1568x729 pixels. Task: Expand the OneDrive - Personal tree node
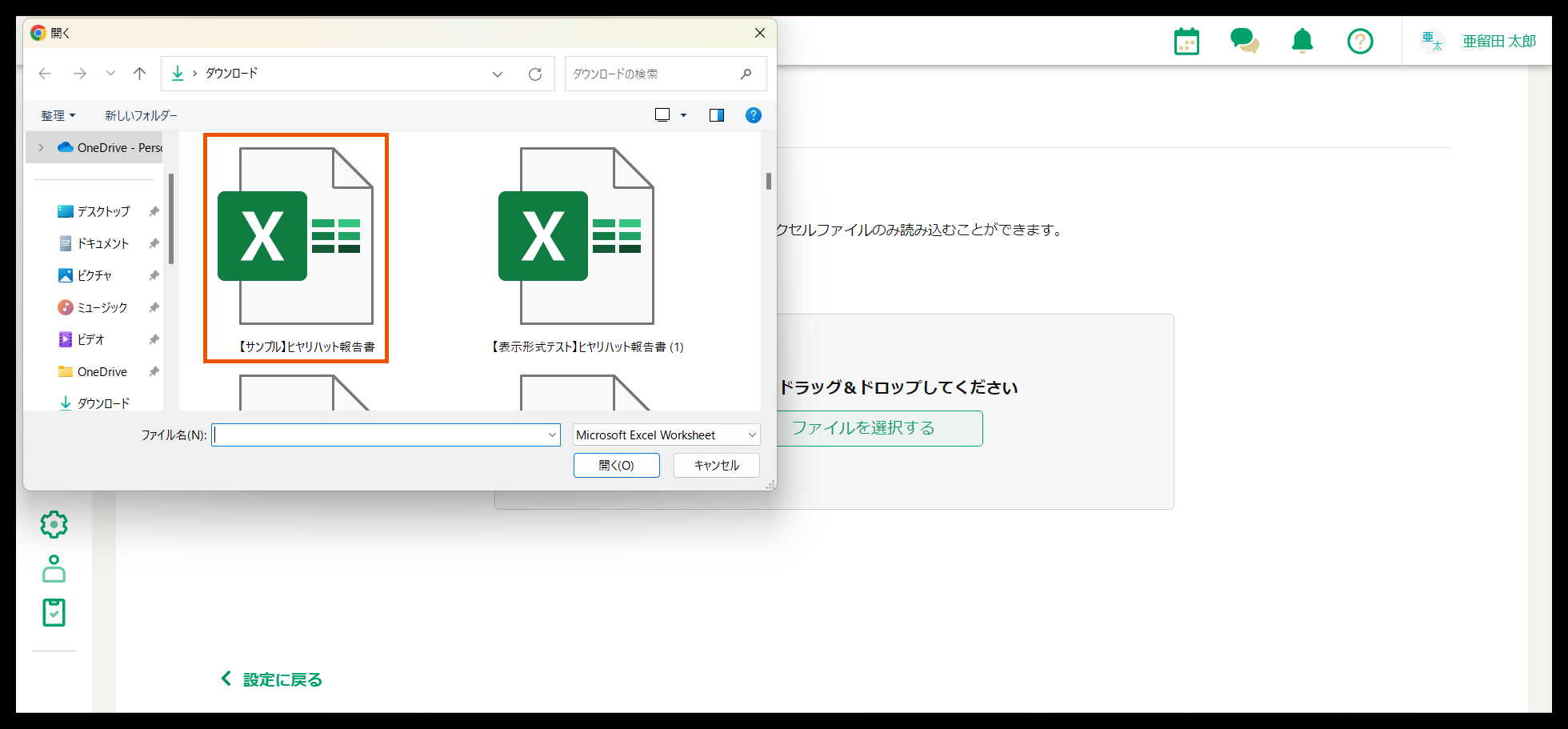[41, 148]
